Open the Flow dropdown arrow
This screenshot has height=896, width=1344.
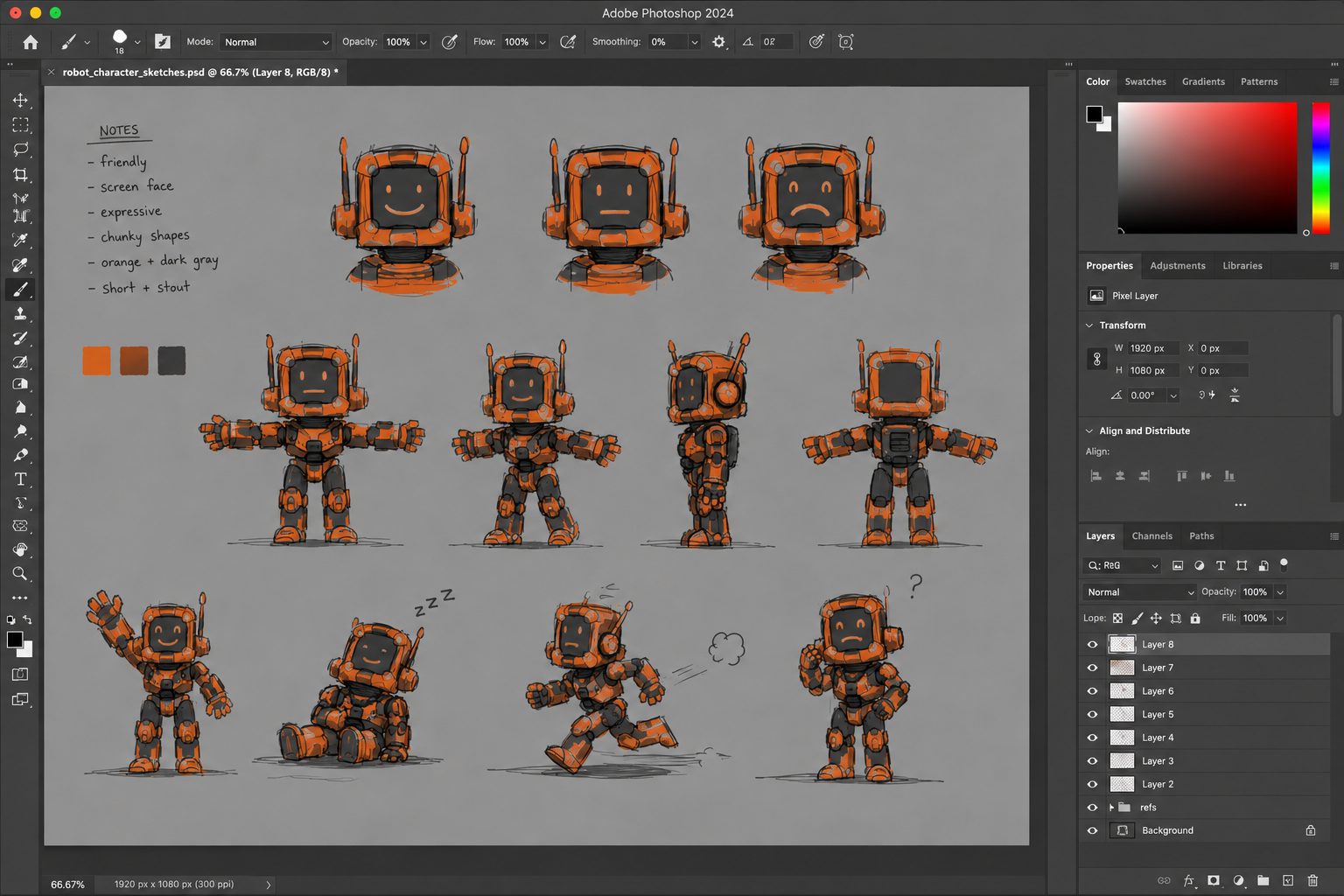[x=542, y=42]
